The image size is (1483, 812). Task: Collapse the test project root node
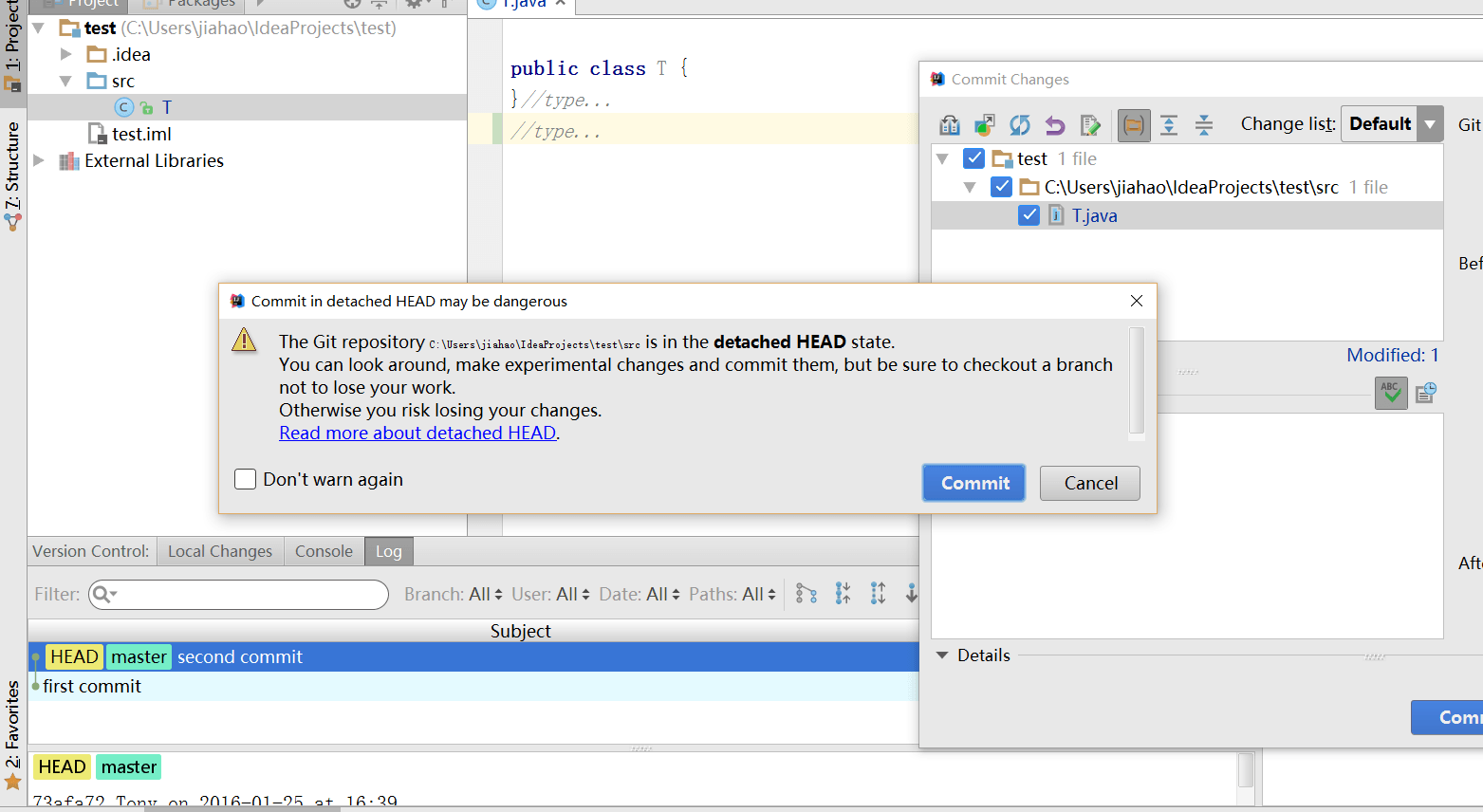point(39,28)
